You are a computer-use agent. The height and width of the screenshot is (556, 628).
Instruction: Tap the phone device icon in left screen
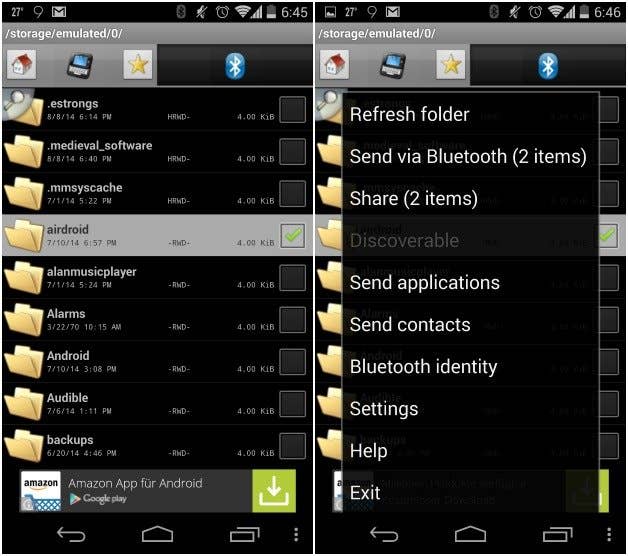point(79,65)
